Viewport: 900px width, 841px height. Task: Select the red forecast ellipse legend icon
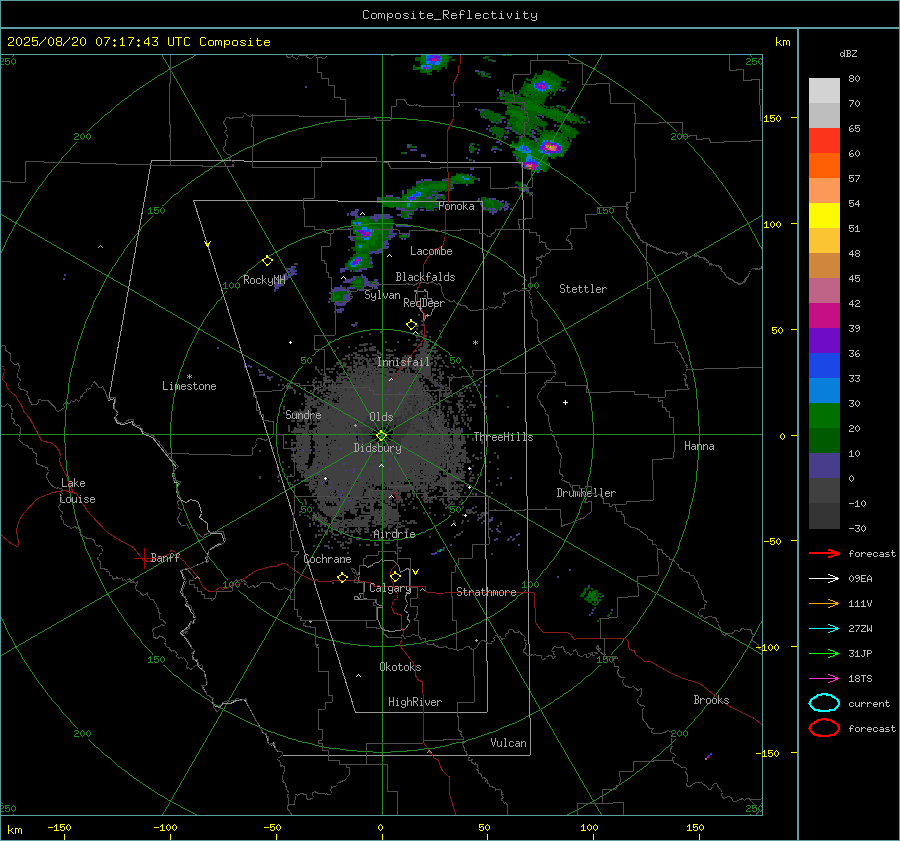pos(824,728)
